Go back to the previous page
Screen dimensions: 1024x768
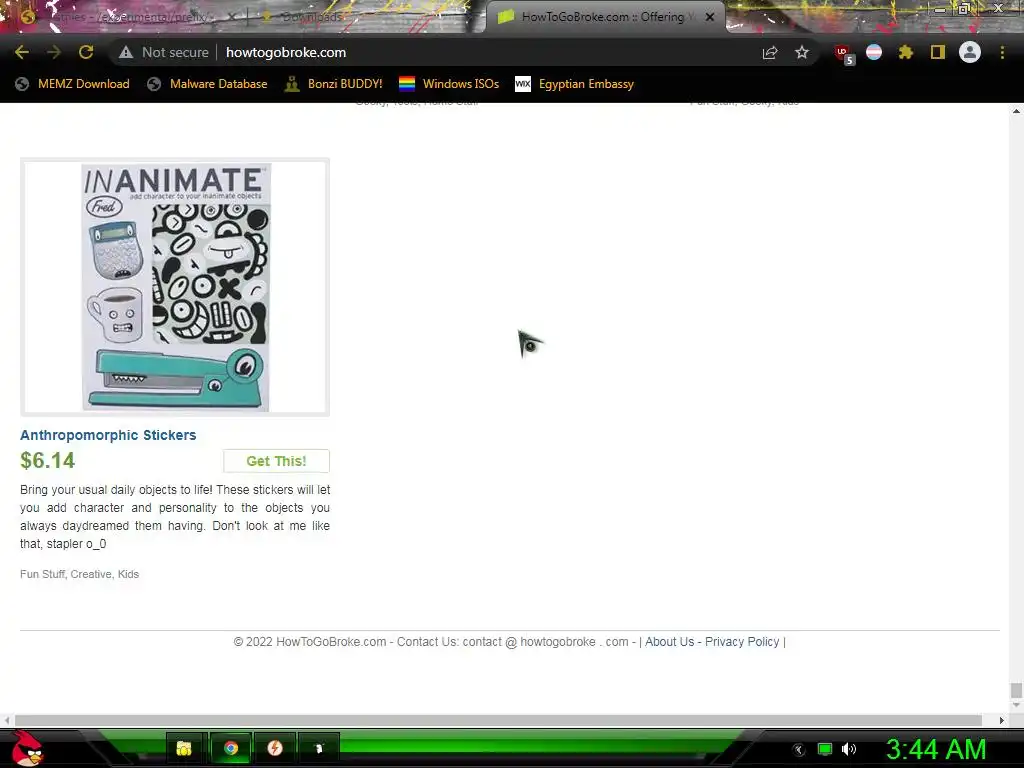coord(22,52)
